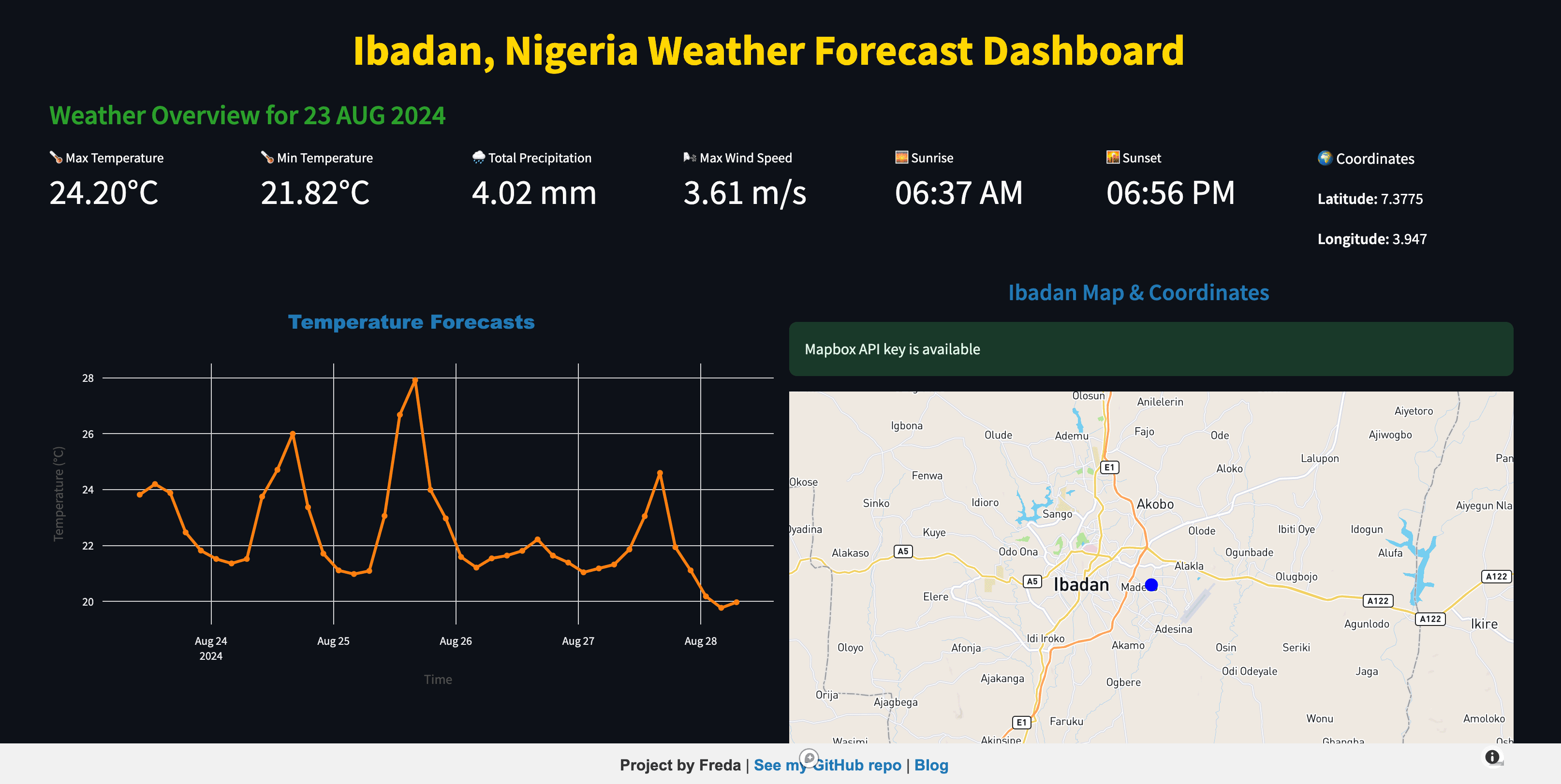This screenshot has width=1561, height=784.
Task: Click the "Mapbox API key is available" banner
Action: tap(1151, 349)
